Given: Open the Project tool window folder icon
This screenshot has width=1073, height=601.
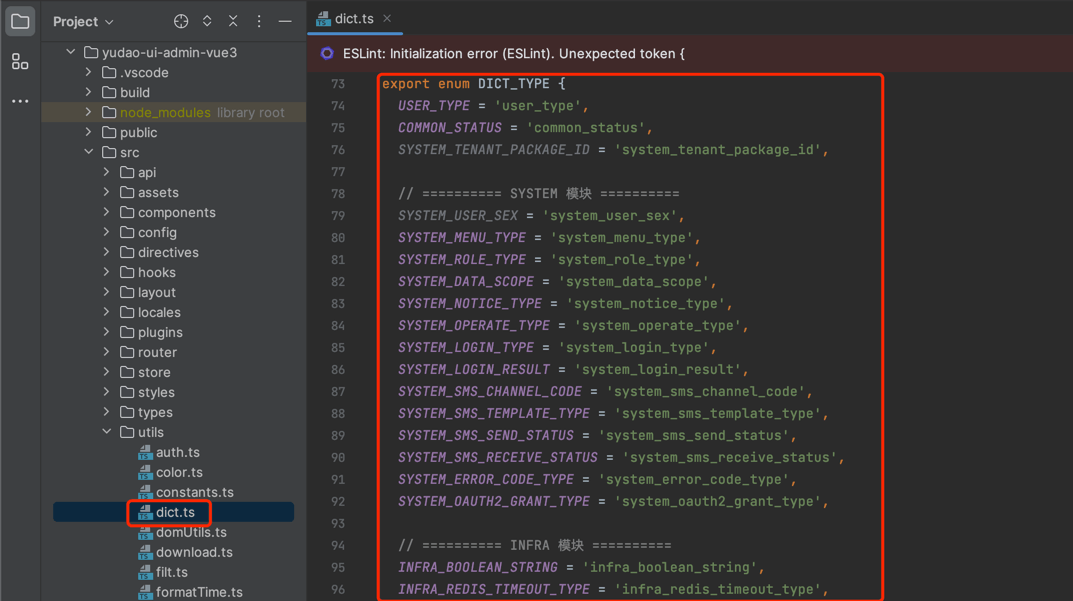Looking at the screenshot, I should point(20,21).
